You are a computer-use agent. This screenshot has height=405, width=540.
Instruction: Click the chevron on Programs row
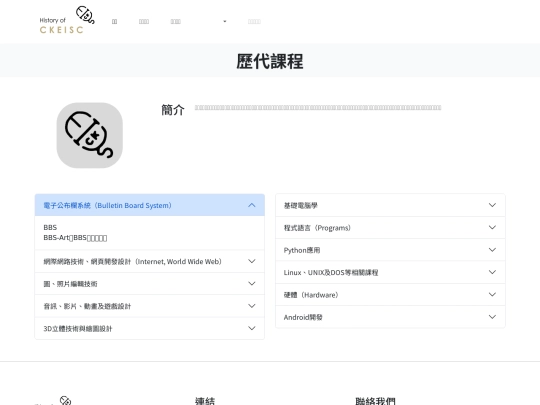(x=492, y=228)
